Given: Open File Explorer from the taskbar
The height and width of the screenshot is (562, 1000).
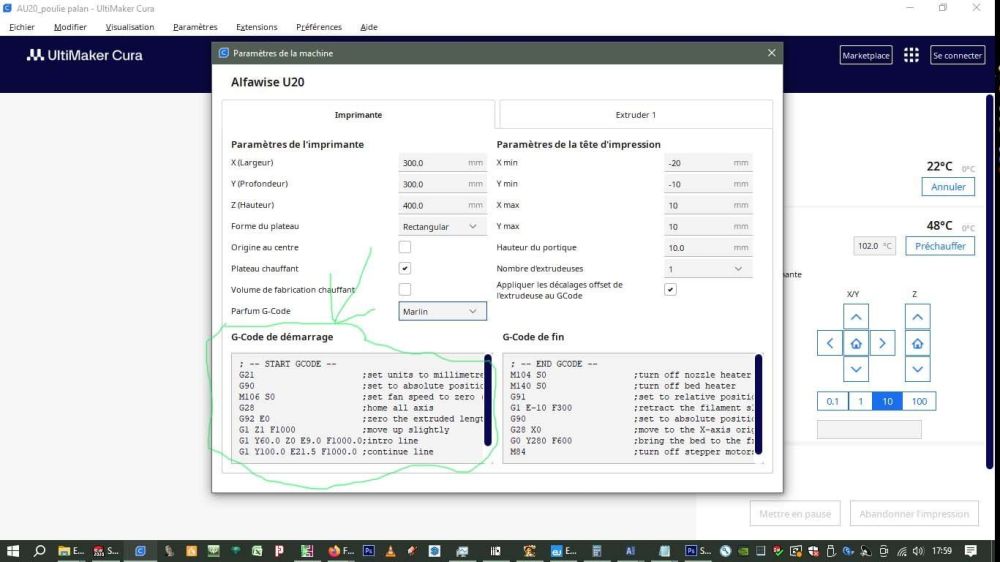Looking at the screenshot, I should click(x=71, y=551).
